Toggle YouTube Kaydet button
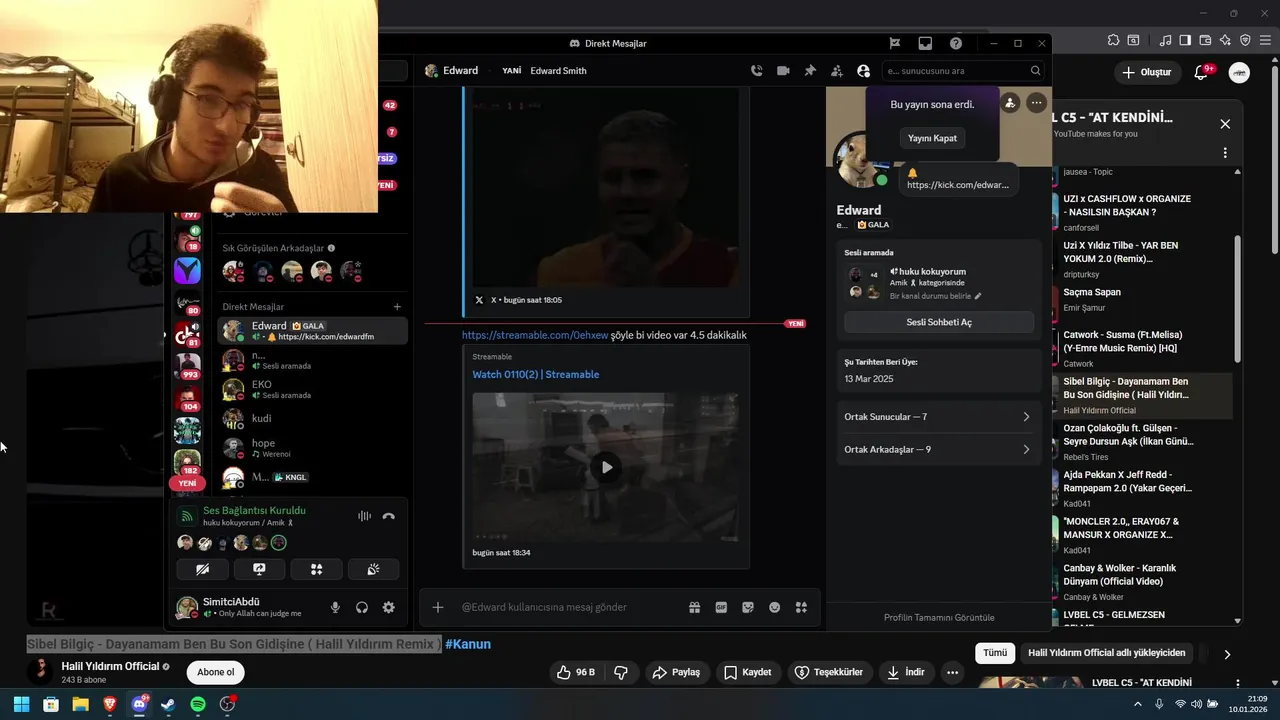Image resolution: width=1280 pixels, height=720 pixels. coord(747,672)
